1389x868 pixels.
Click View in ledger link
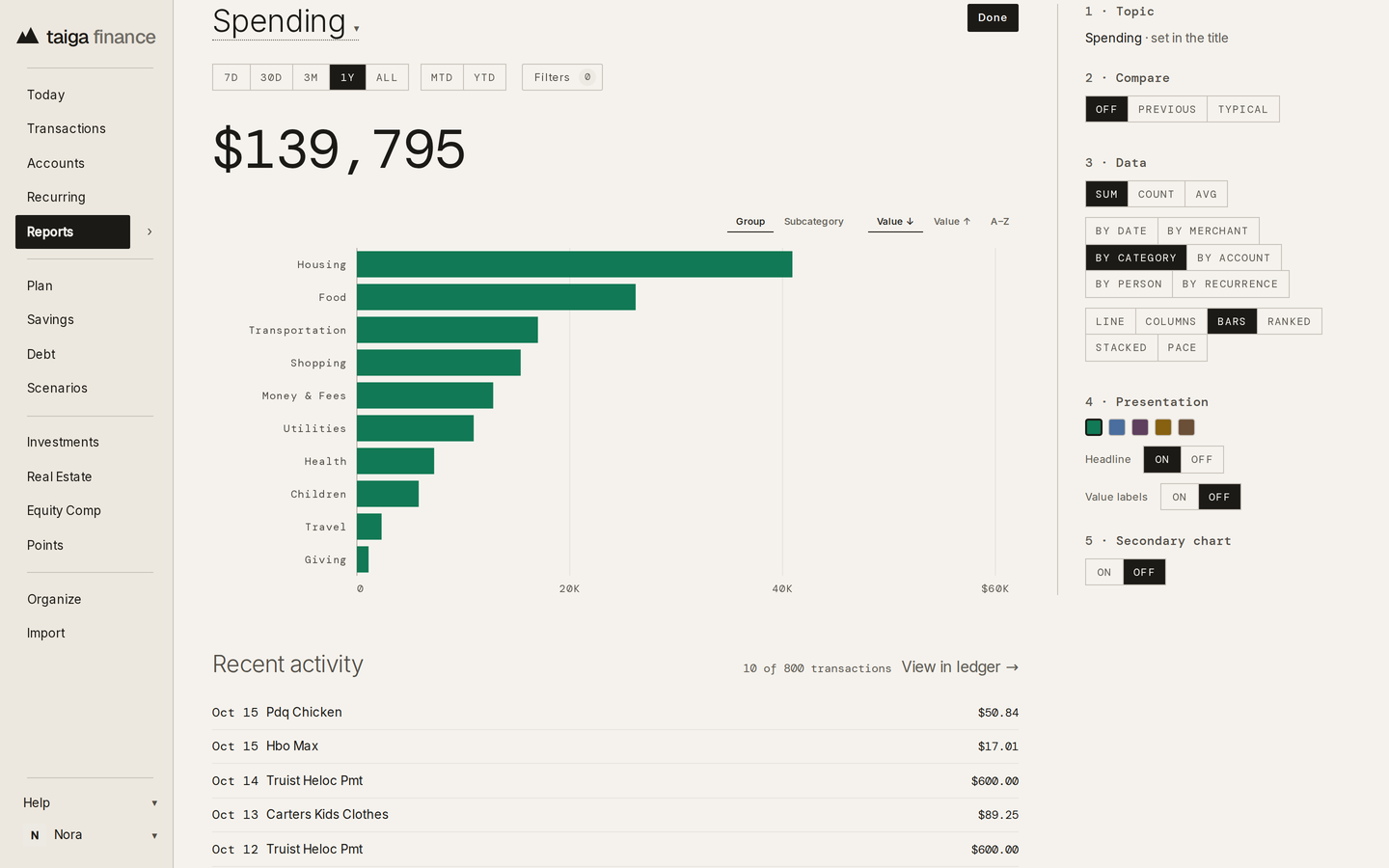point(960,667)
